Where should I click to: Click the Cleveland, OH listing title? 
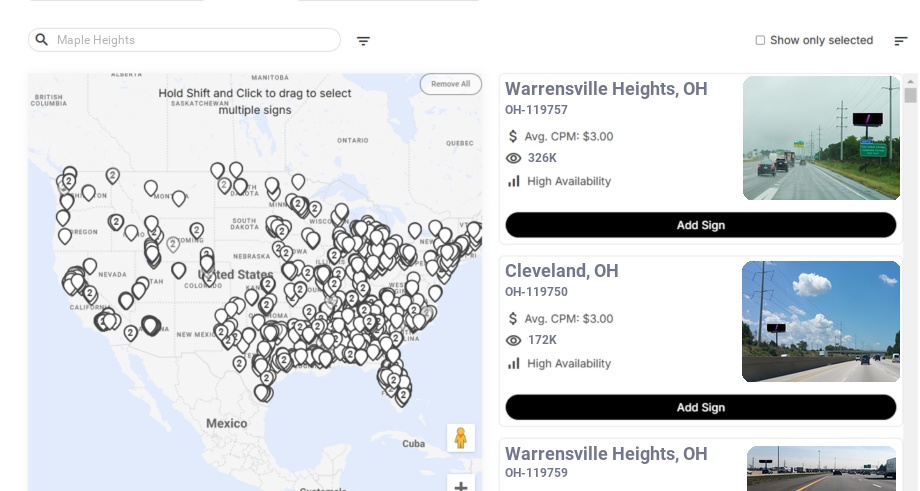pyautogui.click(x=562, y=271)
